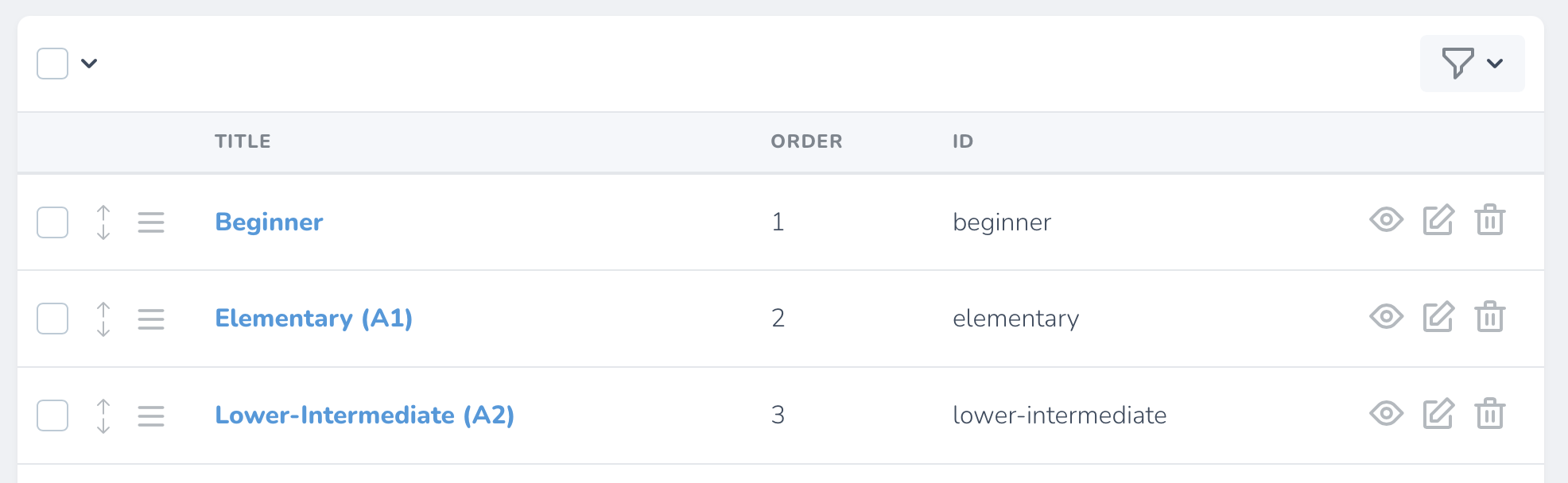
Task: Open the filter dropdown
Action: [x=1472, y=64]
